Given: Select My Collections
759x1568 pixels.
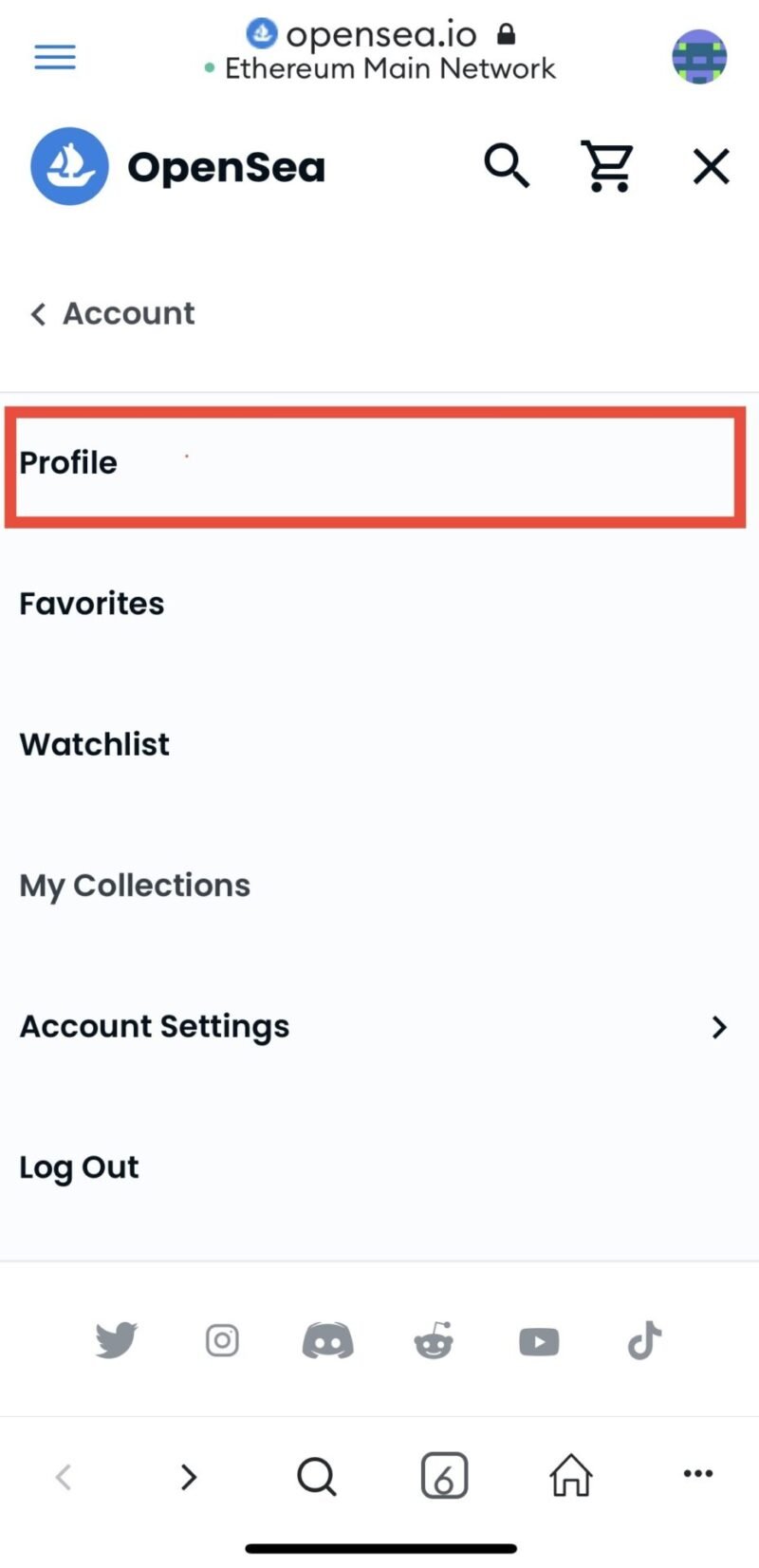Looking at the screenshot, I should (x=379, y=886).
